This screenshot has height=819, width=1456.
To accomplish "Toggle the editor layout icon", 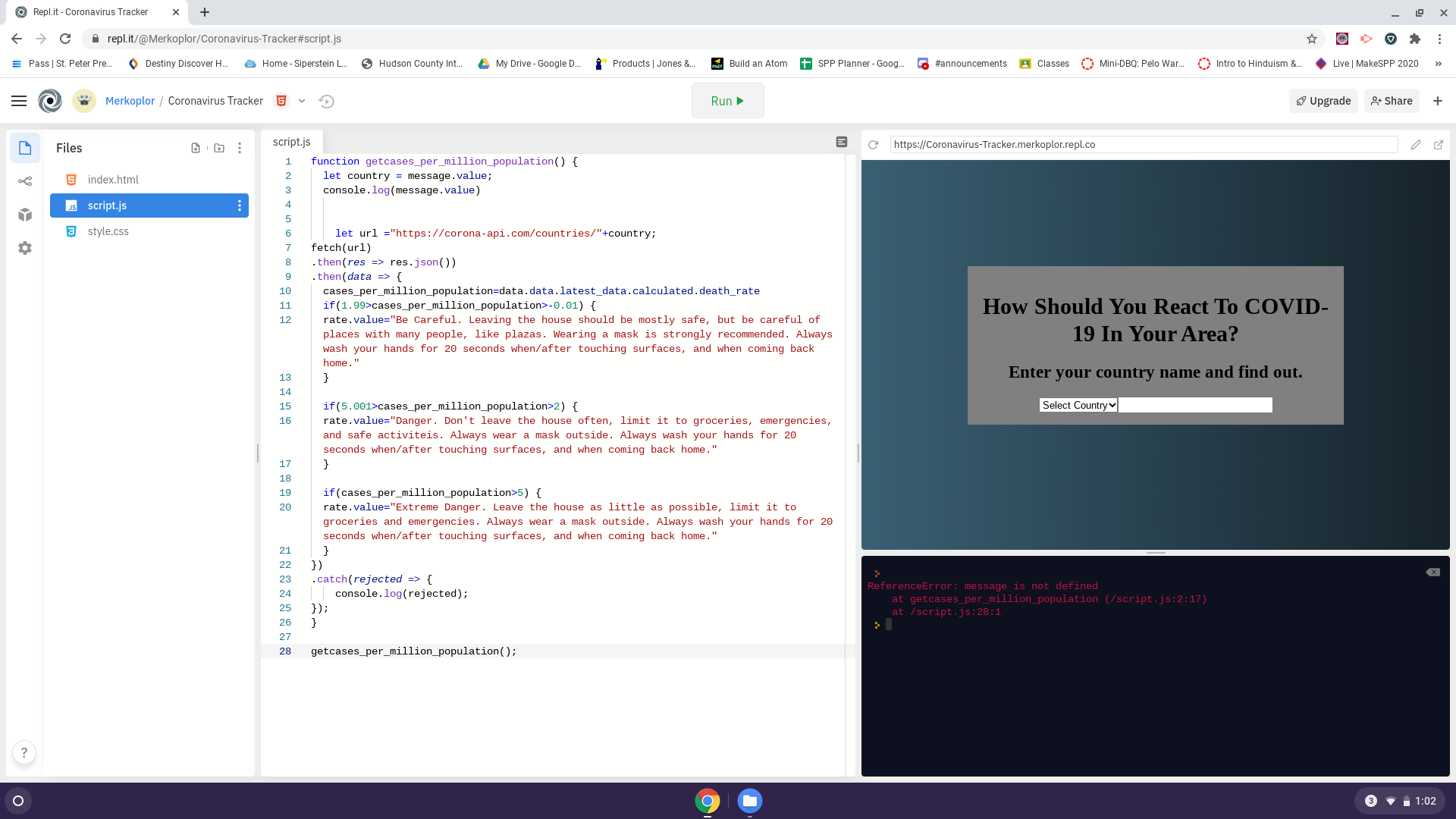I will click(x=842, y=142).
